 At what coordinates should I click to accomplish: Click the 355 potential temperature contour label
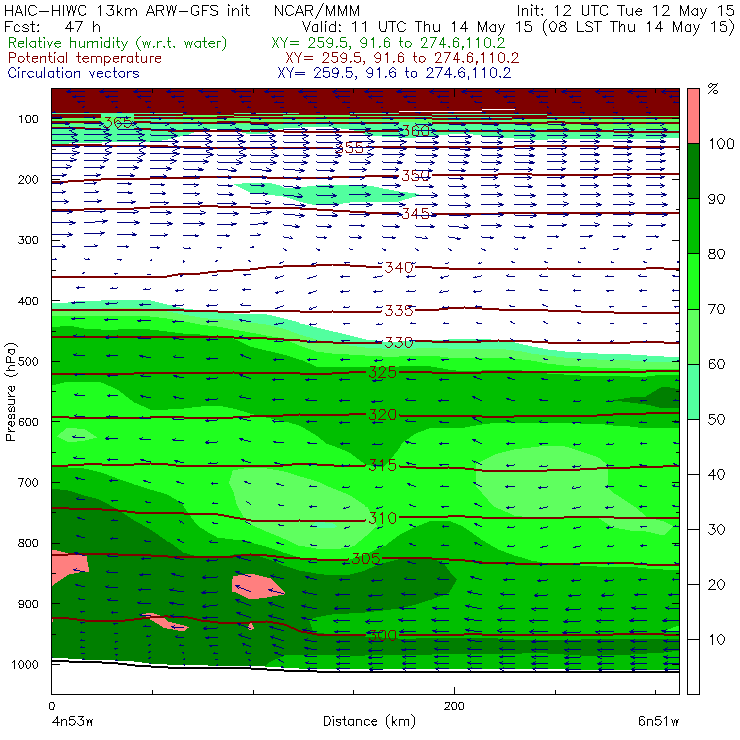349,148
